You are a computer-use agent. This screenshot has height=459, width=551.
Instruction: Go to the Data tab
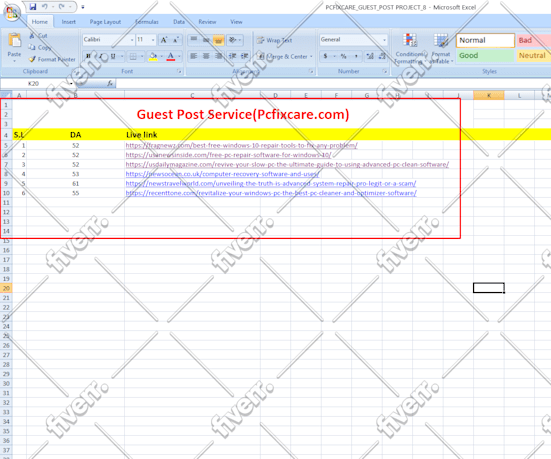tap(179, 22)
